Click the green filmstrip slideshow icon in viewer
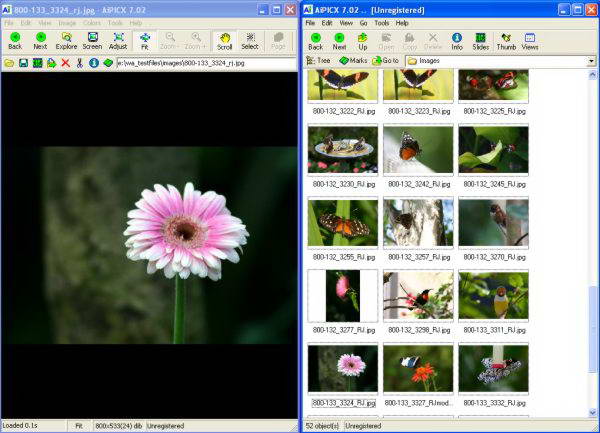This screenshot has width=600, height=433. coord(38,63)
